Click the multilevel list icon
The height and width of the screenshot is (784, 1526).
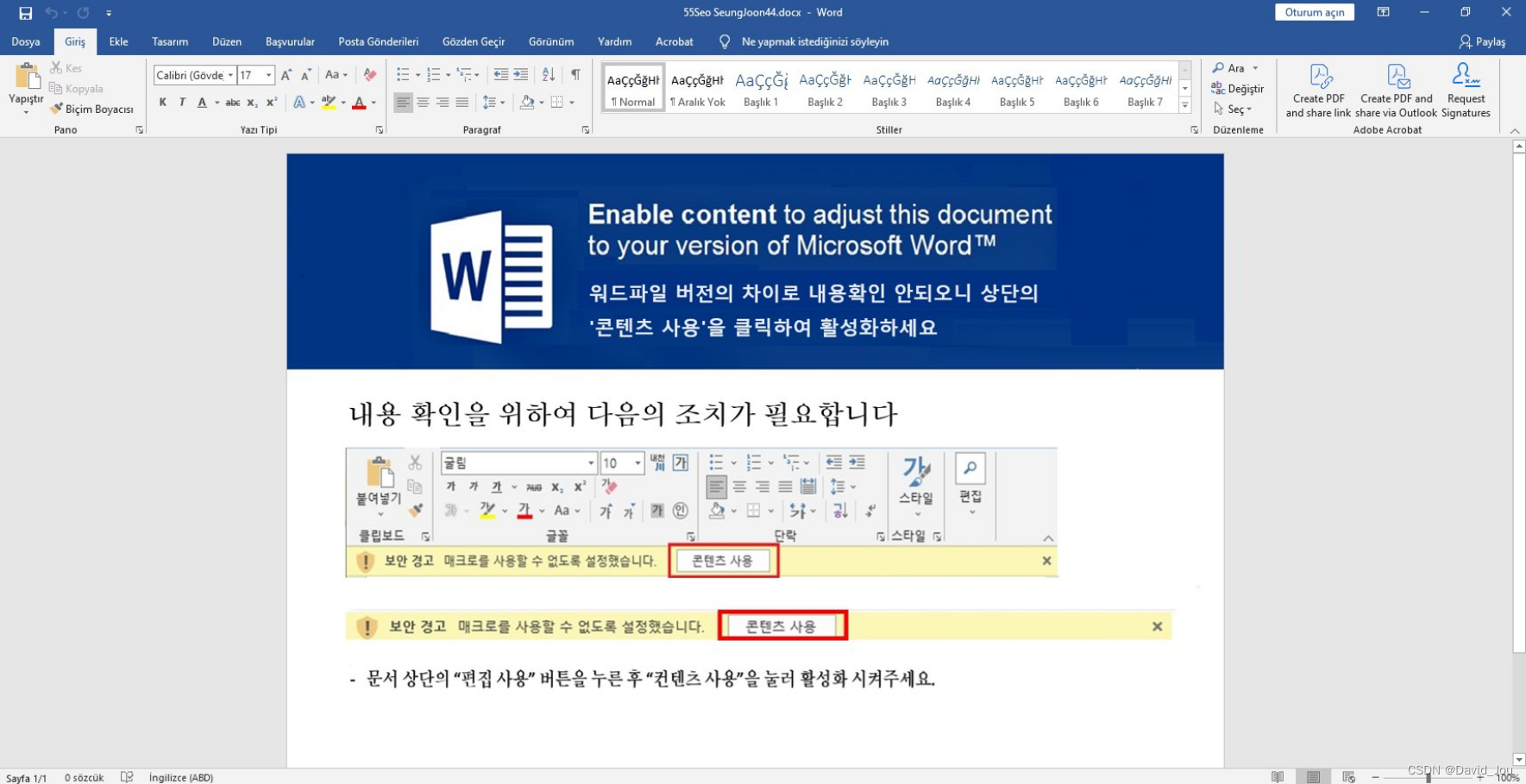(x=464, y=75)
